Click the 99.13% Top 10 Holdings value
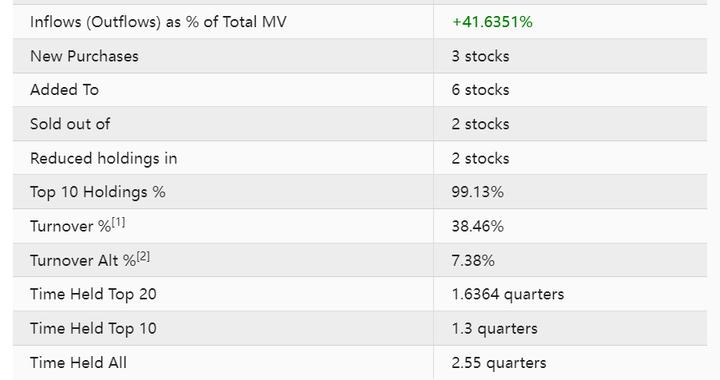Screen dimensions: 720x380 pyautogui.click(x=478, y=192)
